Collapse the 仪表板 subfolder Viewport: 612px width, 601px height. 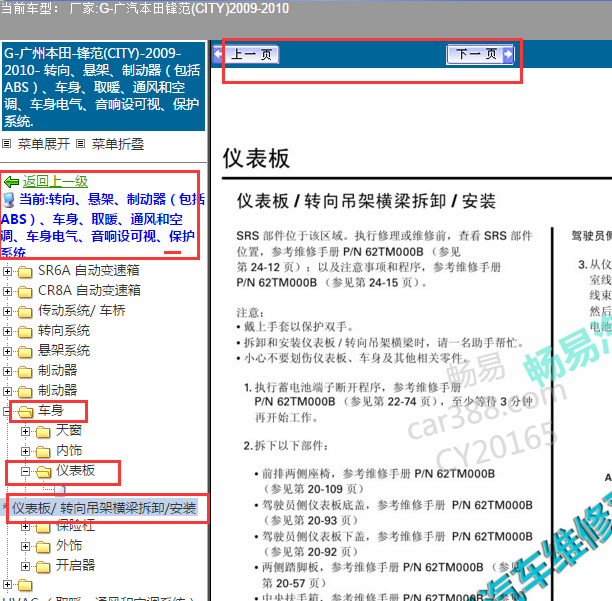pyautogui.click(x=25, y=471)
